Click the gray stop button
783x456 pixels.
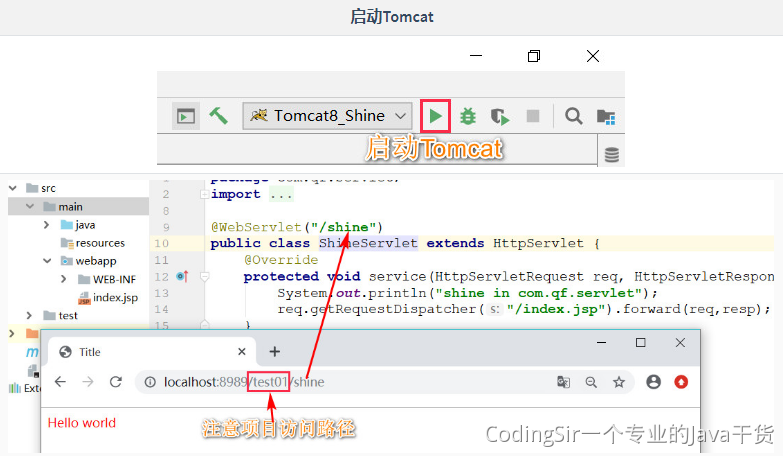[x=533, y=116]
